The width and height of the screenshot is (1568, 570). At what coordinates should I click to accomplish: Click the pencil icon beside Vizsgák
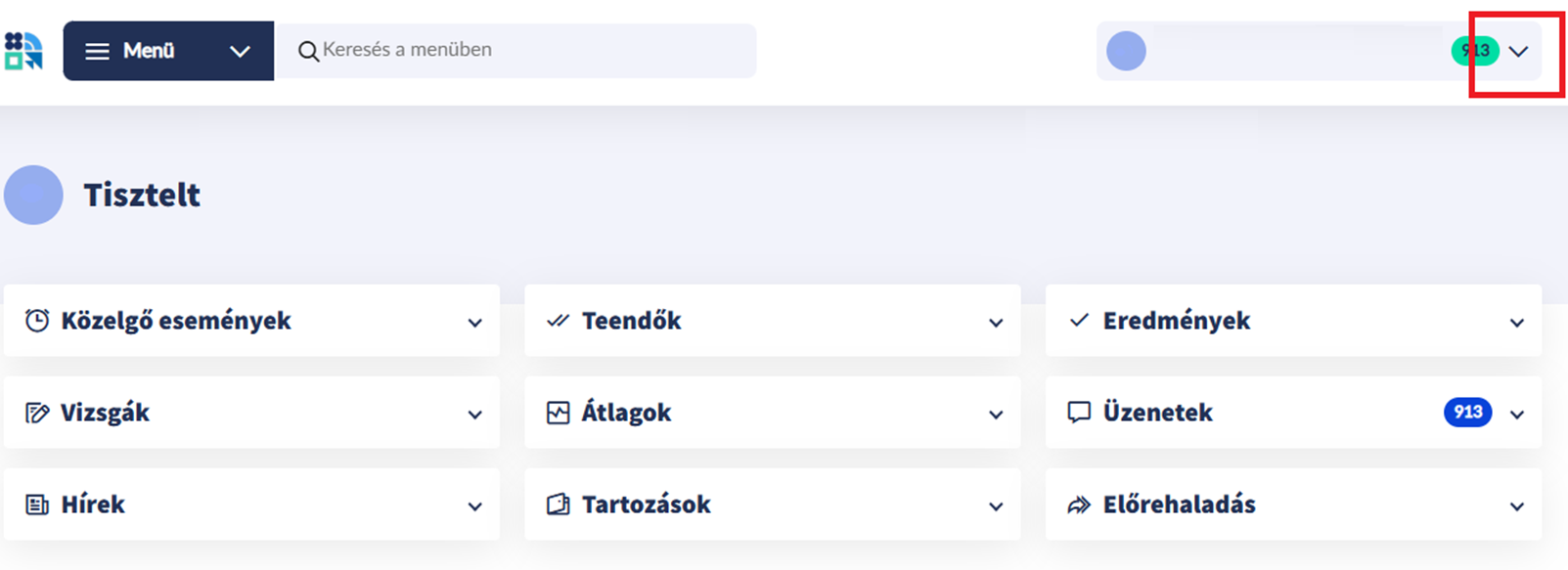[37, 413]
